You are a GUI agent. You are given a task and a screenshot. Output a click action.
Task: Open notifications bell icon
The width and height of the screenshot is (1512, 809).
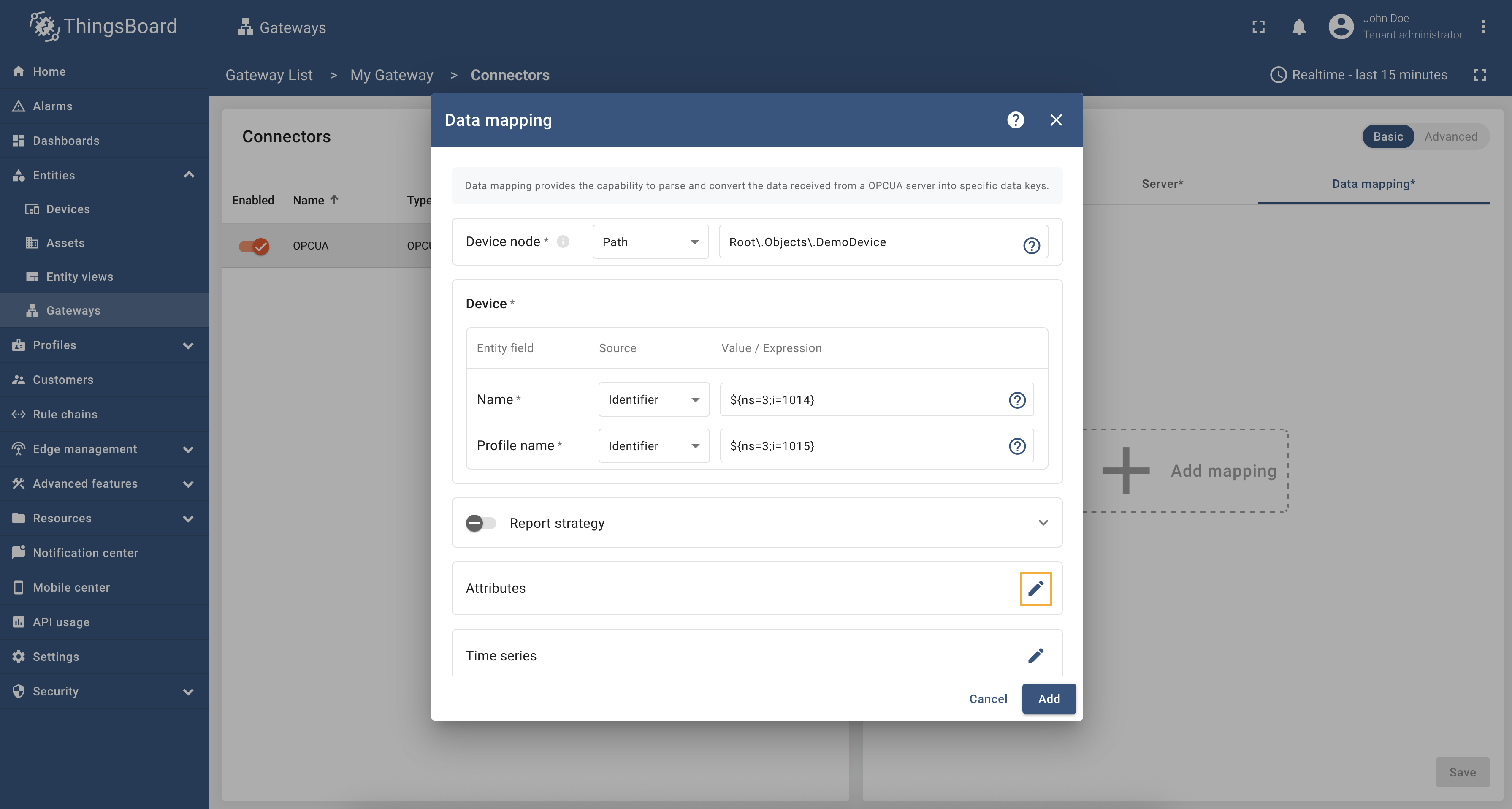[1298, 27]
